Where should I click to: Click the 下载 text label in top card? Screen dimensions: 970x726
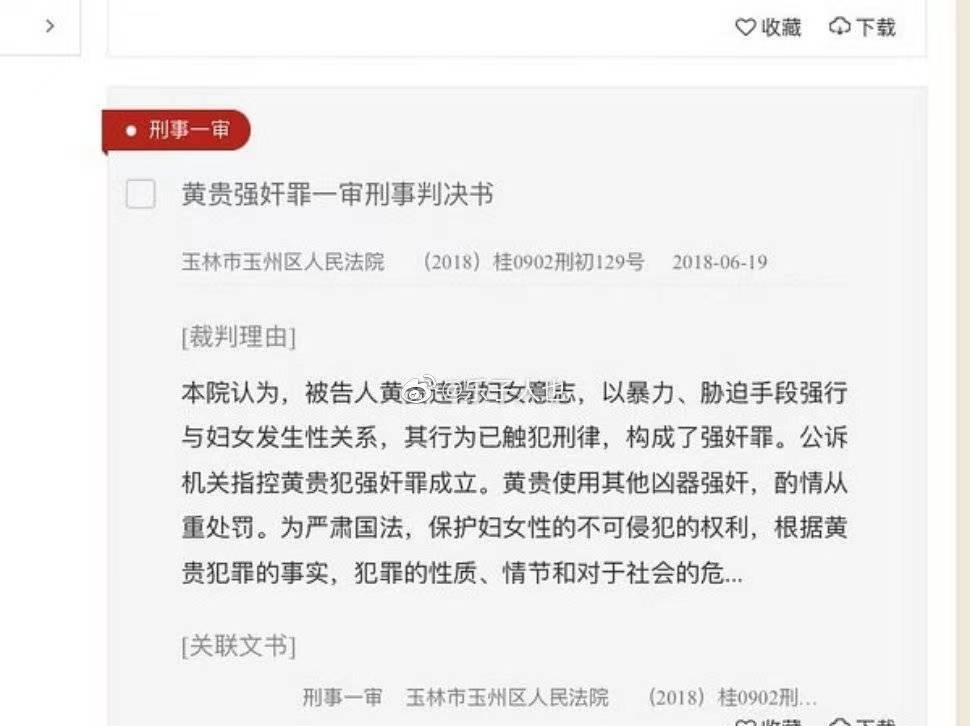tap(875, 27)
